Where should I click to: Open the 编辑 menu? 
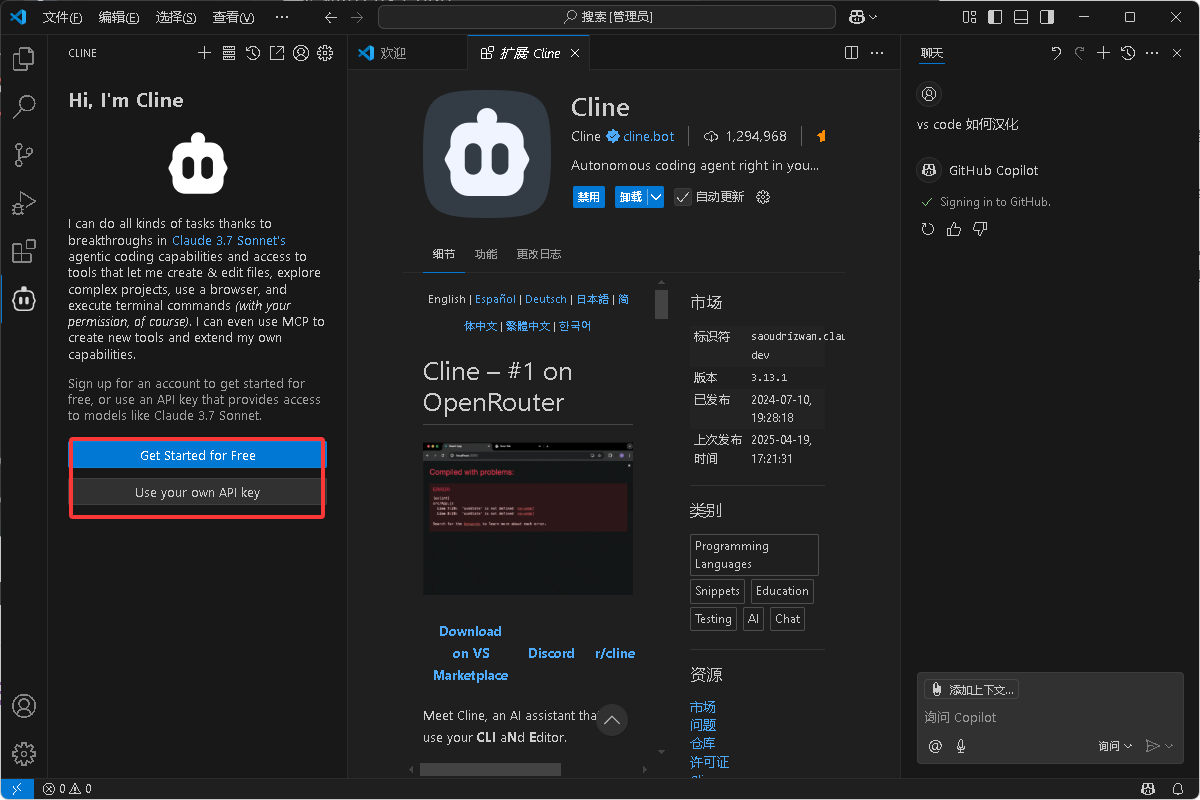click(119, 17)
